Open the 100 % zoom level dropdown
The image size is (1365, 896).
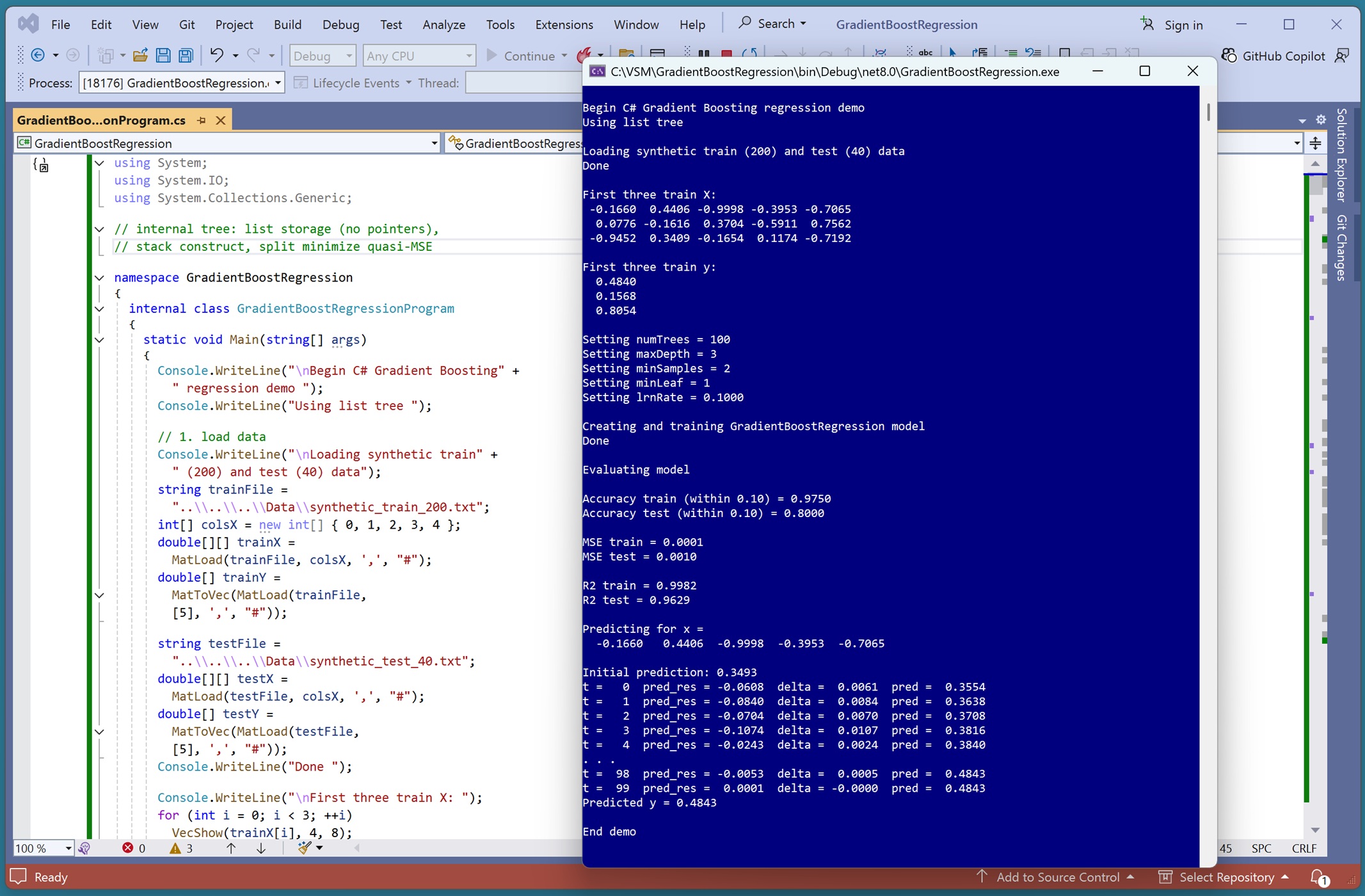pyautogui.click(x=68, y=849)
